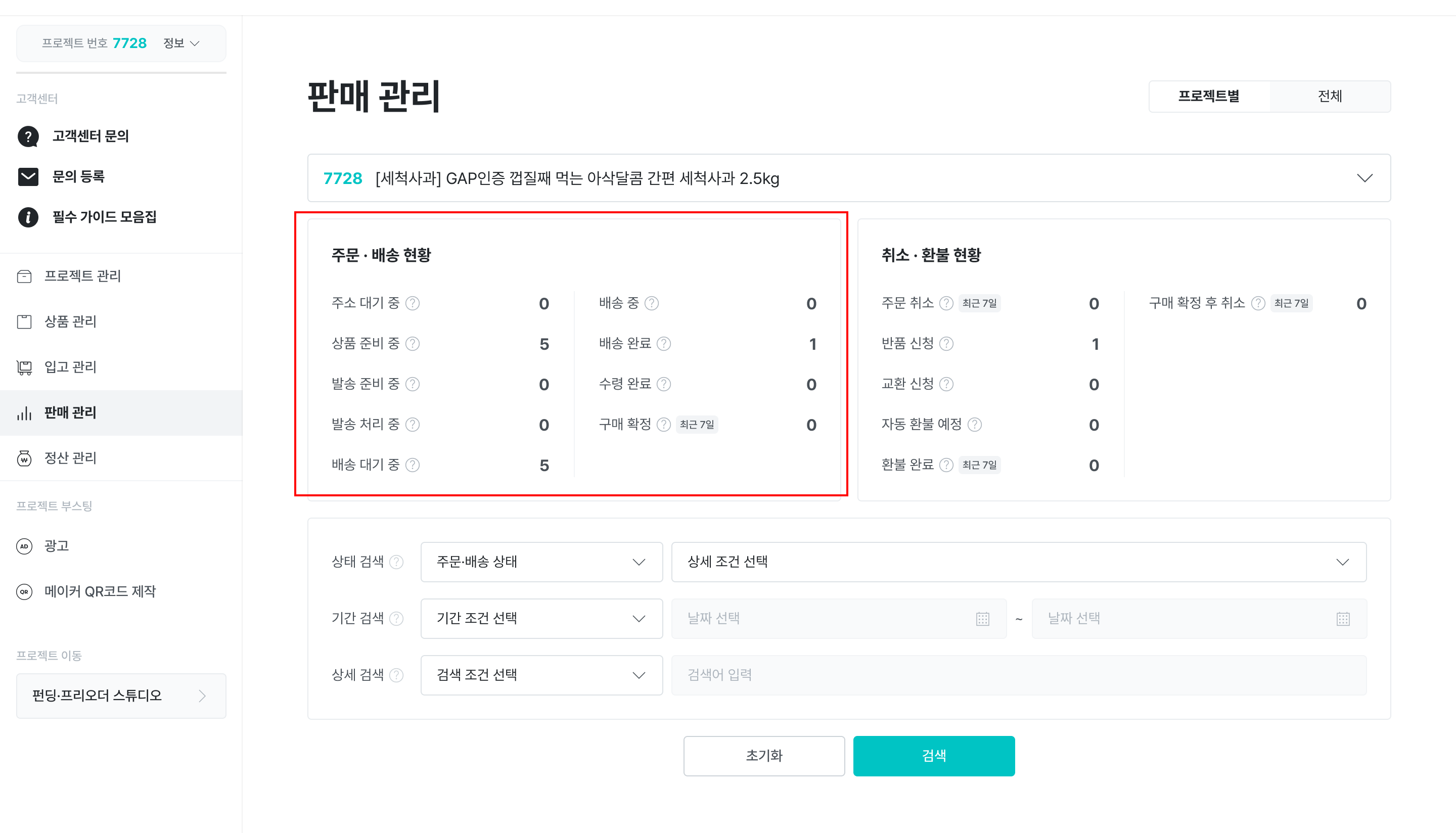The image size is (1456, 833).
Task: Open the 주문·배송 상태 dropdown
Action: [541, 563]
